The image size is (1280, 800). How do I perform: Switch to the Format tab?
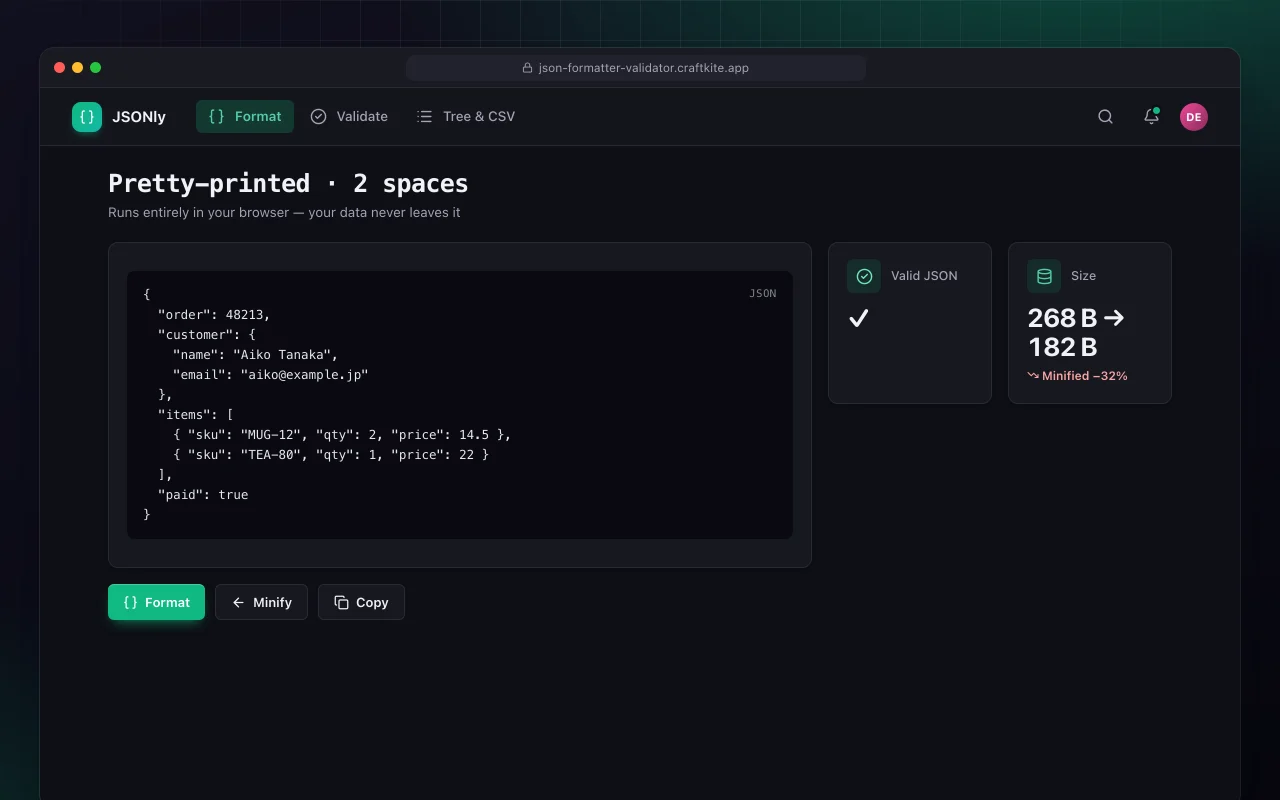tap(245, 117)
